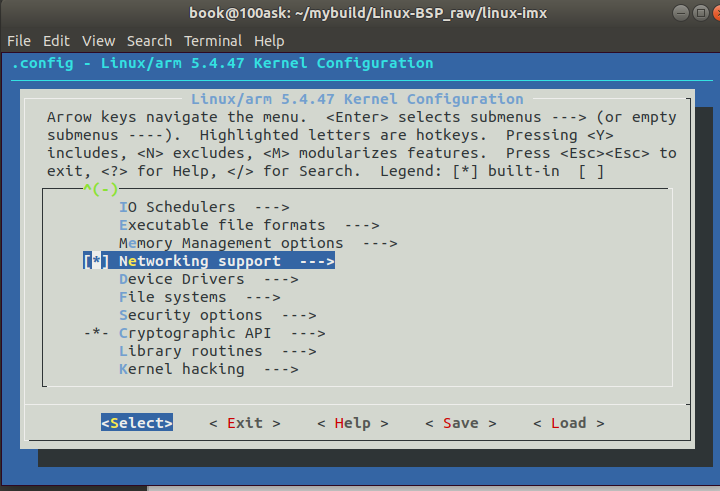Expand arrow after IO Schedulers
The height and width of the screenshot is (491, 720).
pyautogui.click(x=272, y=207)
